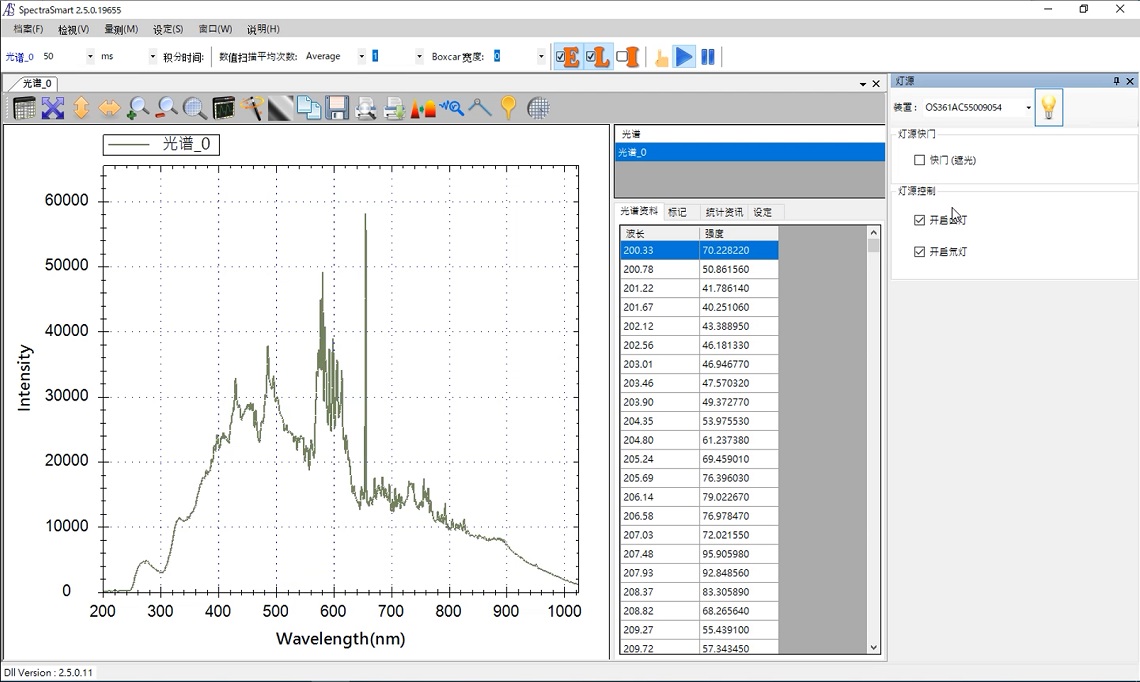Click the printer icon with green arrow
This screenshot has width=1140, height=682.
click(394, 108)
